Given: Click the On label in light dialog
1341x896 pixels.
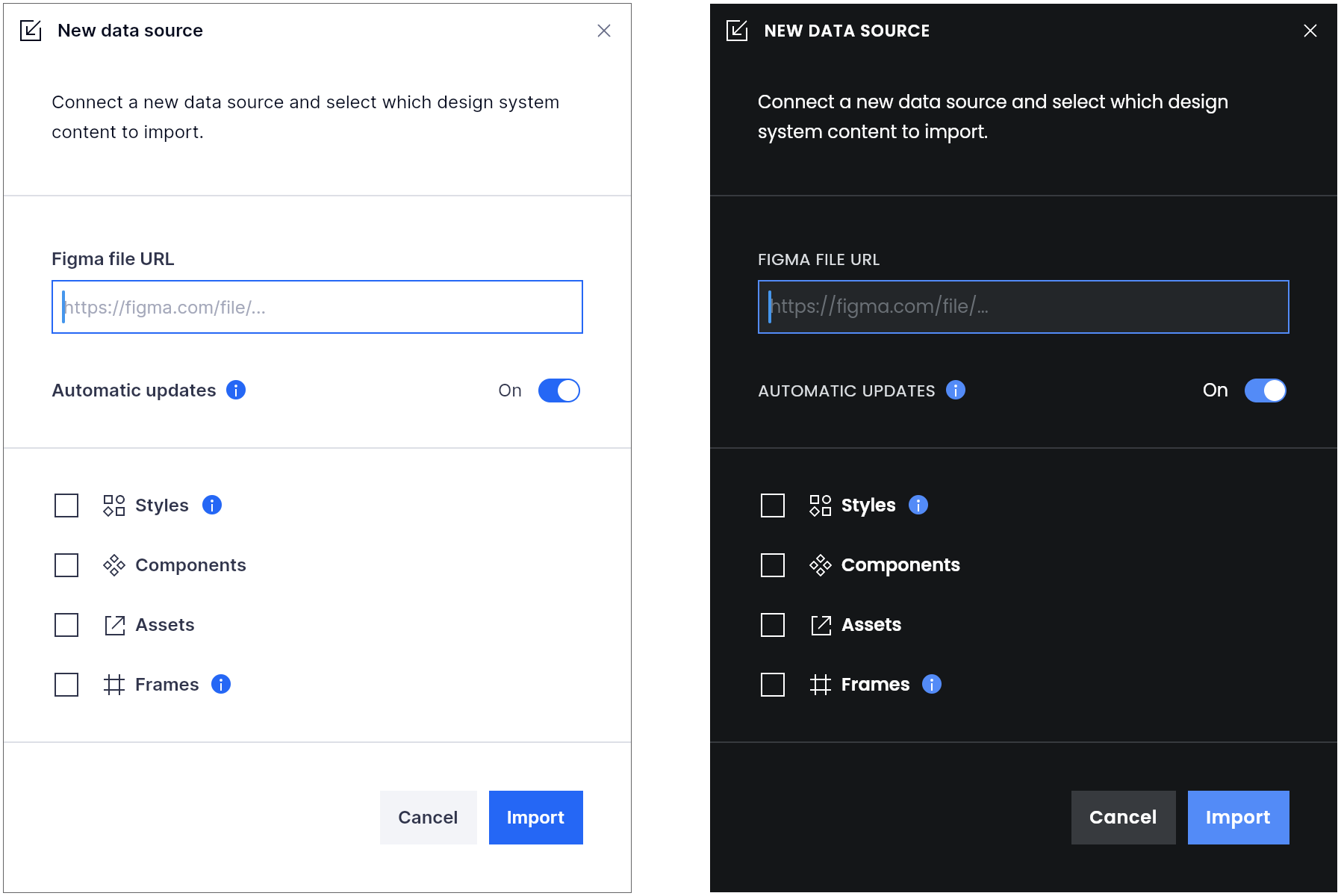Looking at the screenshot, I should pyautogui.click(x=510, y=391).
